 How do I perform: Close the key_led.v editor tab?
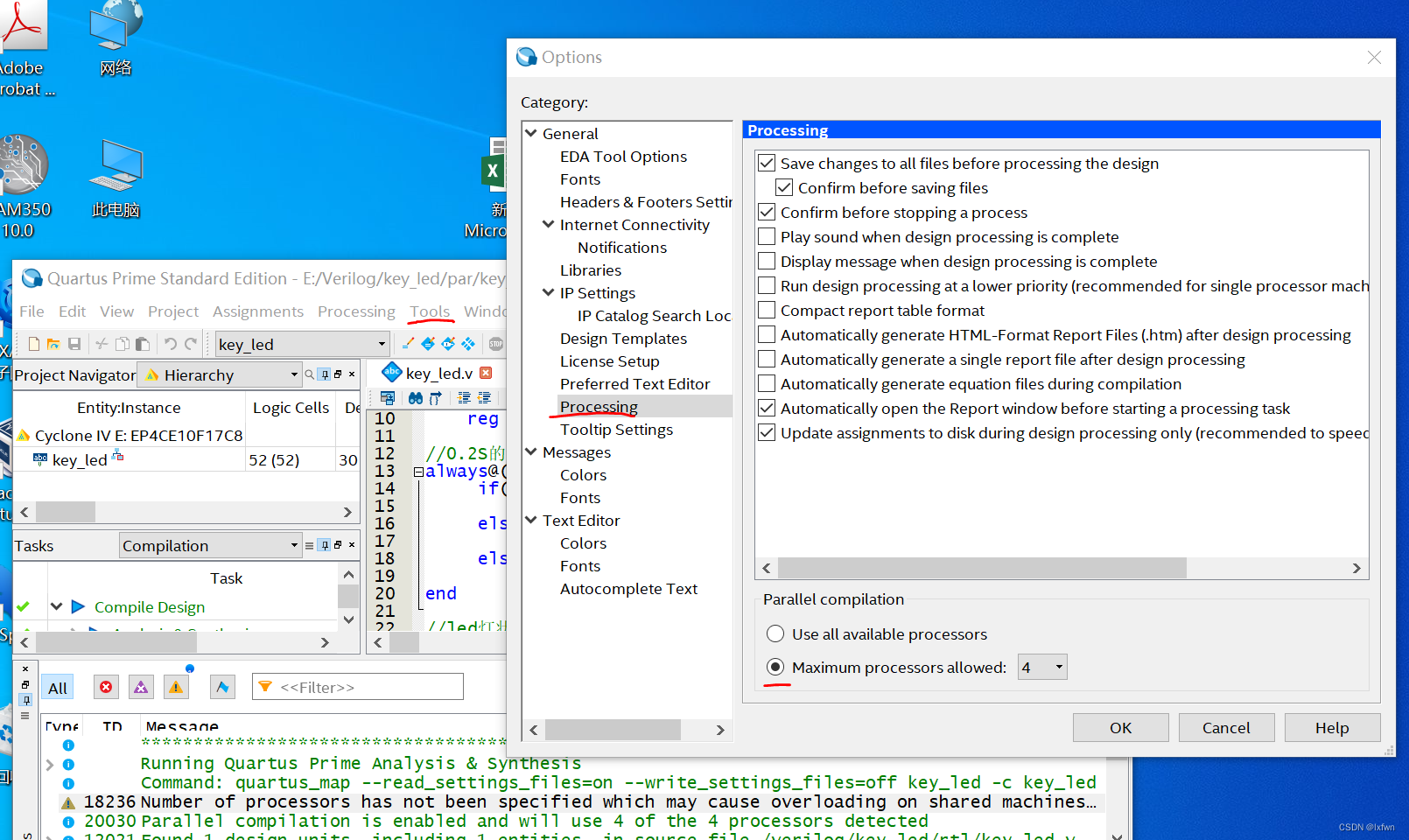486,373
